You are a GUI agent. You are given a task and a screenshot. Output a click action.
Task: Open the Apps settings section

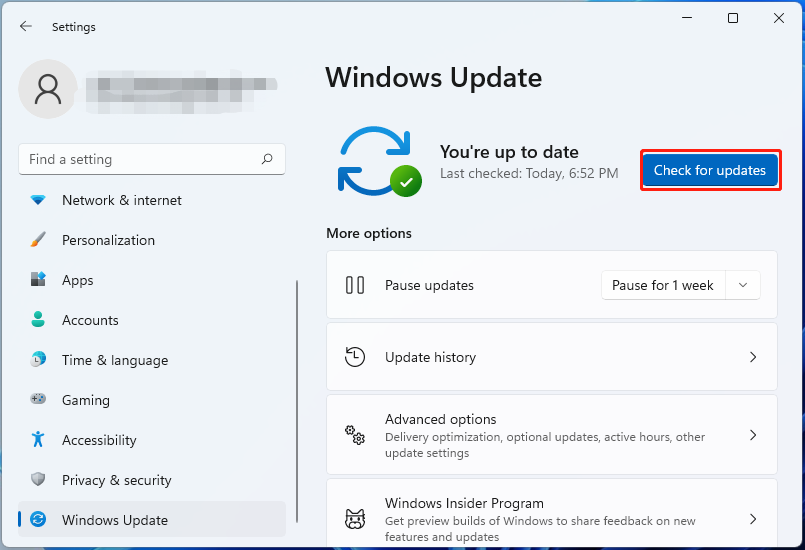pos(77,280)
